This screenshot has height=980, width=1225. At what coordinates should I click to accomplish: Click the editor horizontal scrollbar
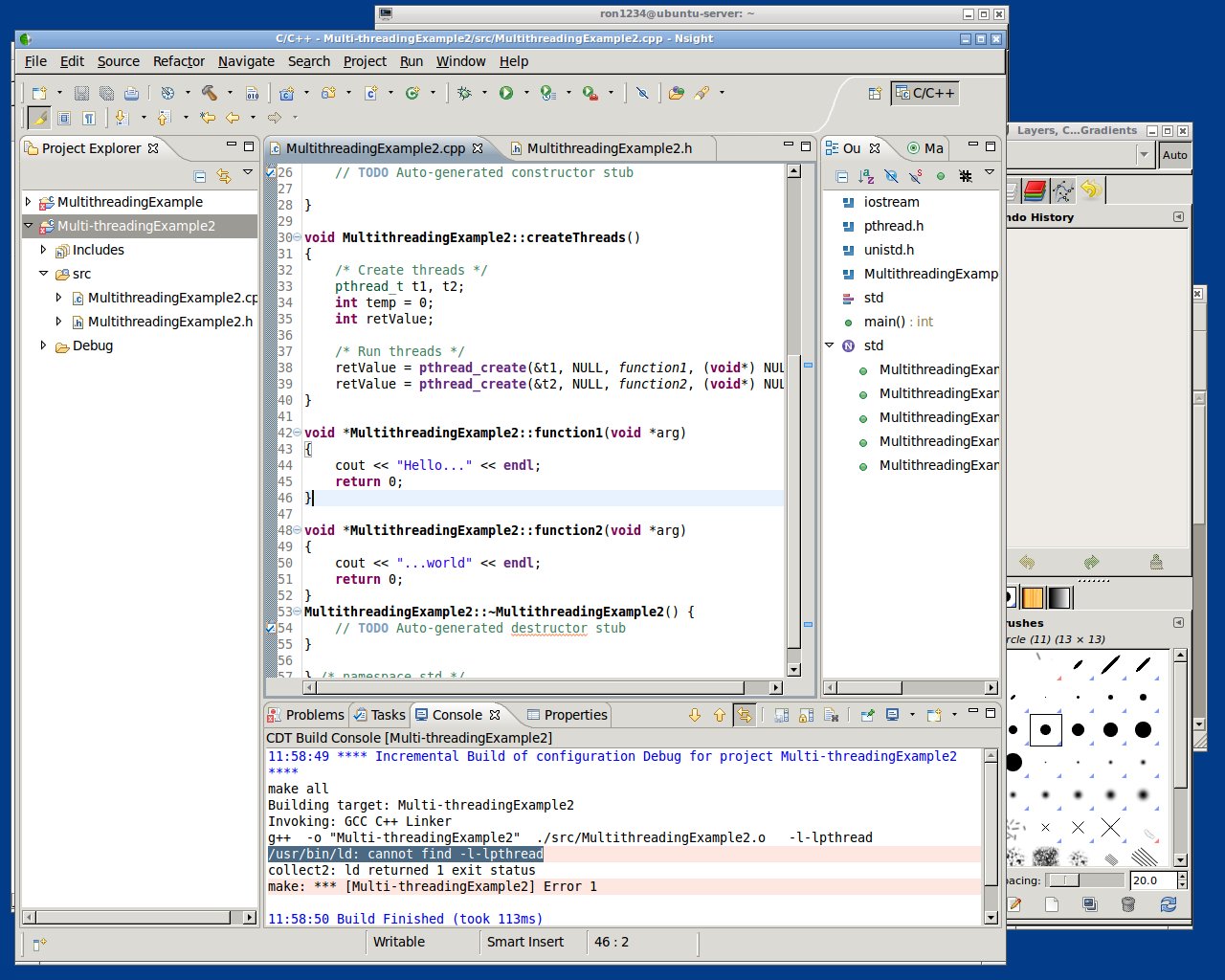pos(524,687)
